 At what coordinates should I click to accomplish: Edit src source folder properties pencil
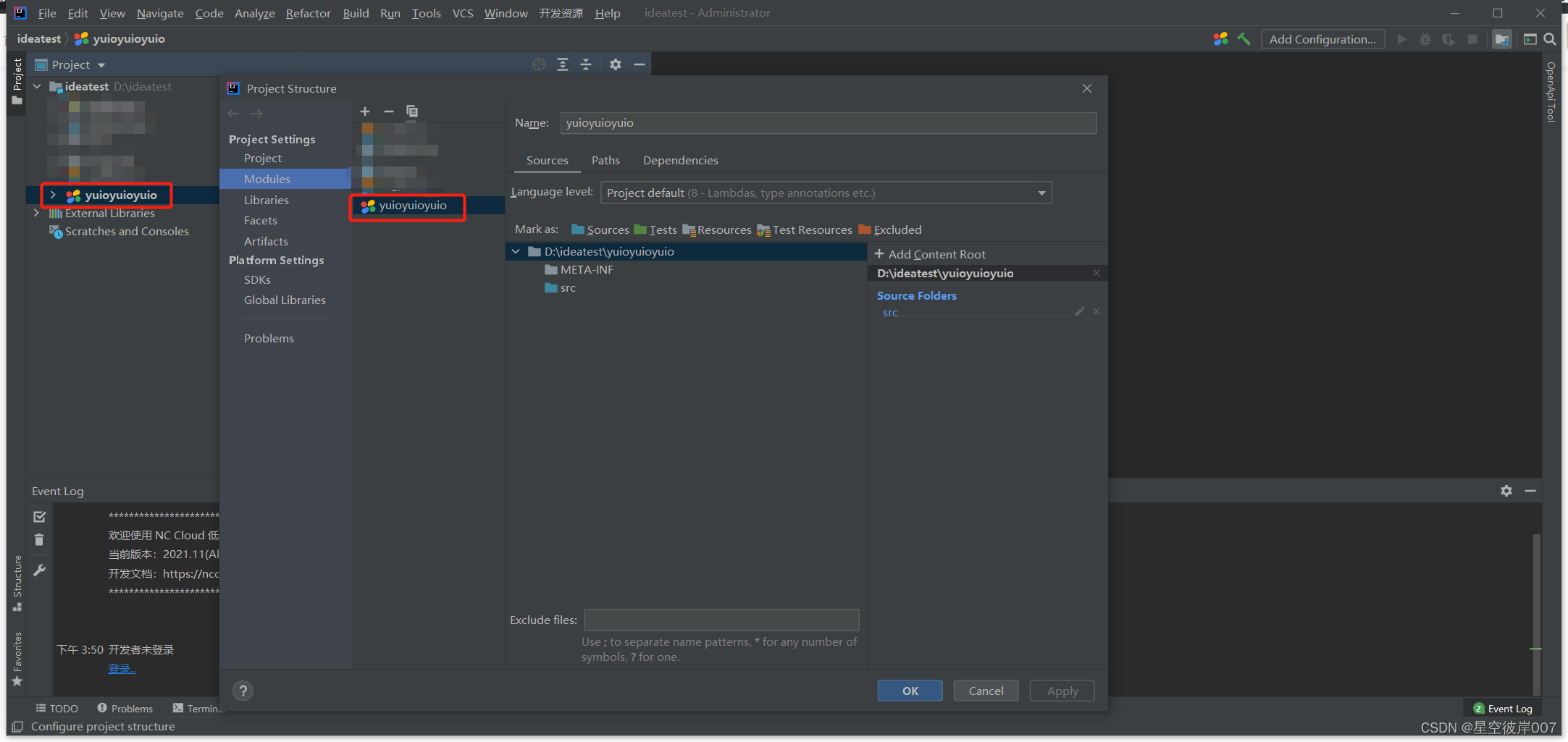point(1080,311)
